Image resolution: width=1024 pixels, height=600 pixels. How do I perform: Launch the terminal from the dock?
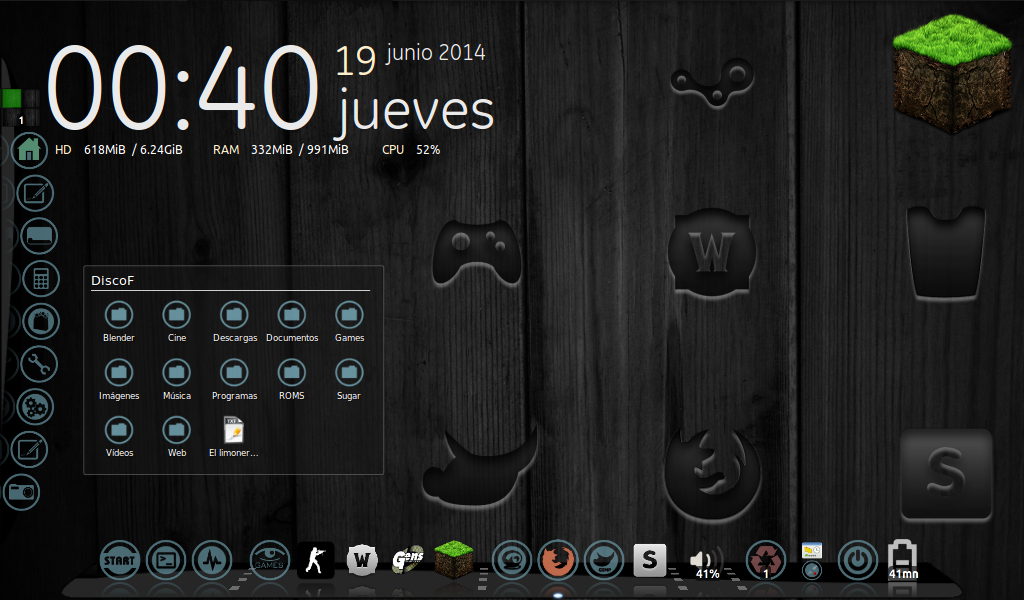pos(166,560)
